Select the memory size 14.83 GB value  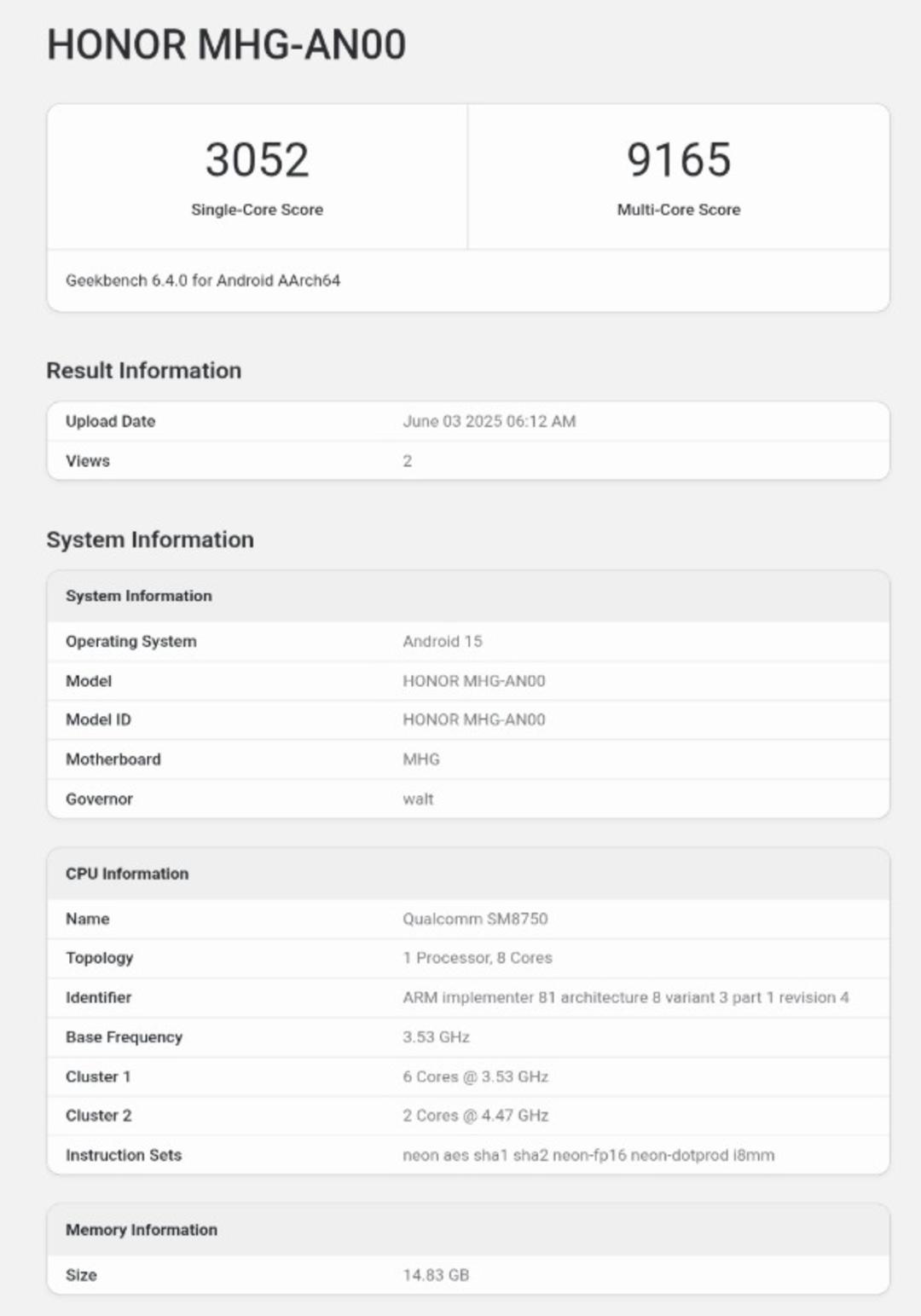pos(436,1275)
